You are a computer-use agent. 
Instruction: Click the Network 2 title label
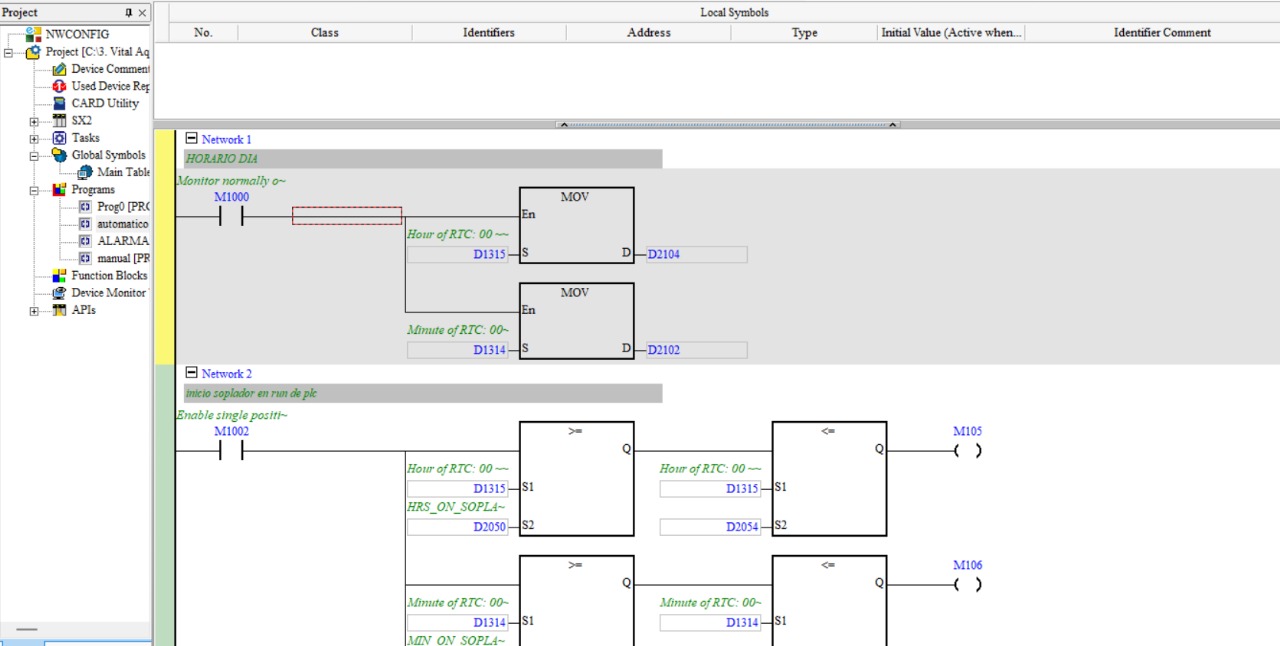(227, 373)
